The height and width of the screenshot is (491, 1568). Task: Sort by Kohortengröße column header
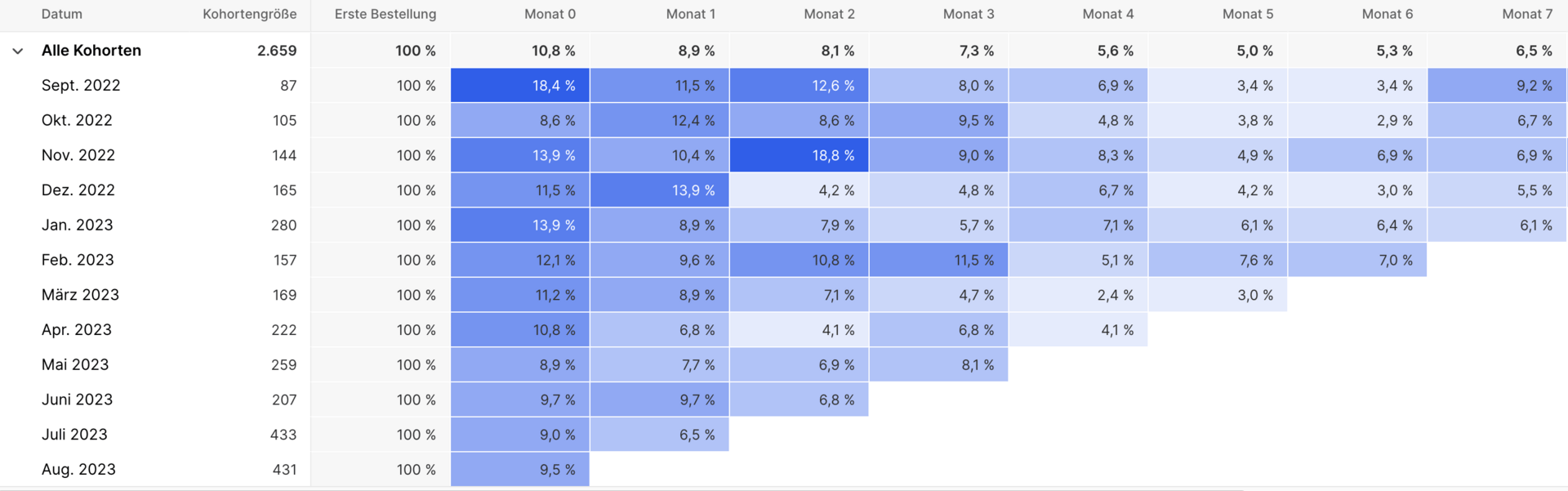(250, 14)
